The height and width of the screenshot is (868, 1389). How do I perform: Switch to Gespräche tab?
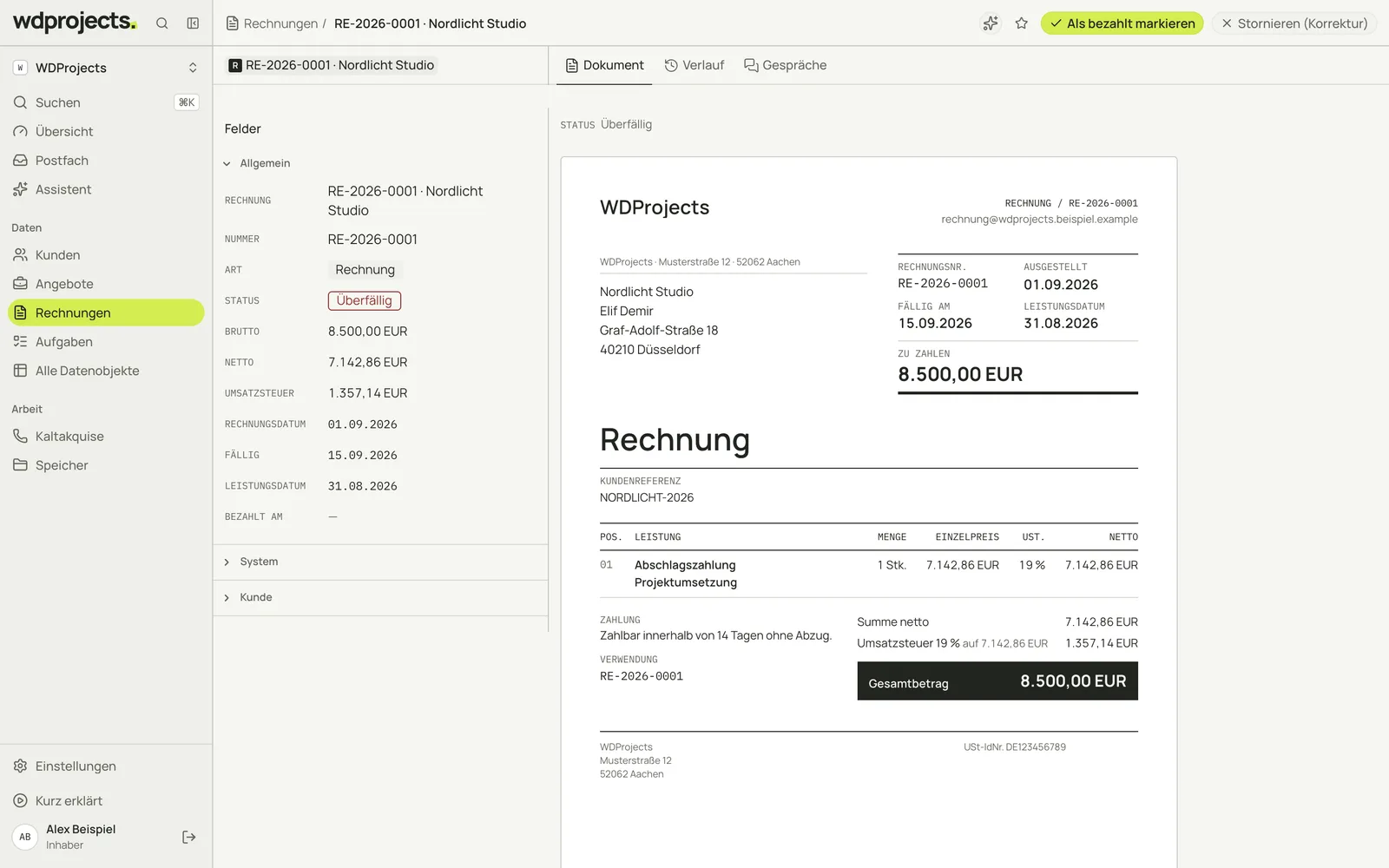[786, 65]
